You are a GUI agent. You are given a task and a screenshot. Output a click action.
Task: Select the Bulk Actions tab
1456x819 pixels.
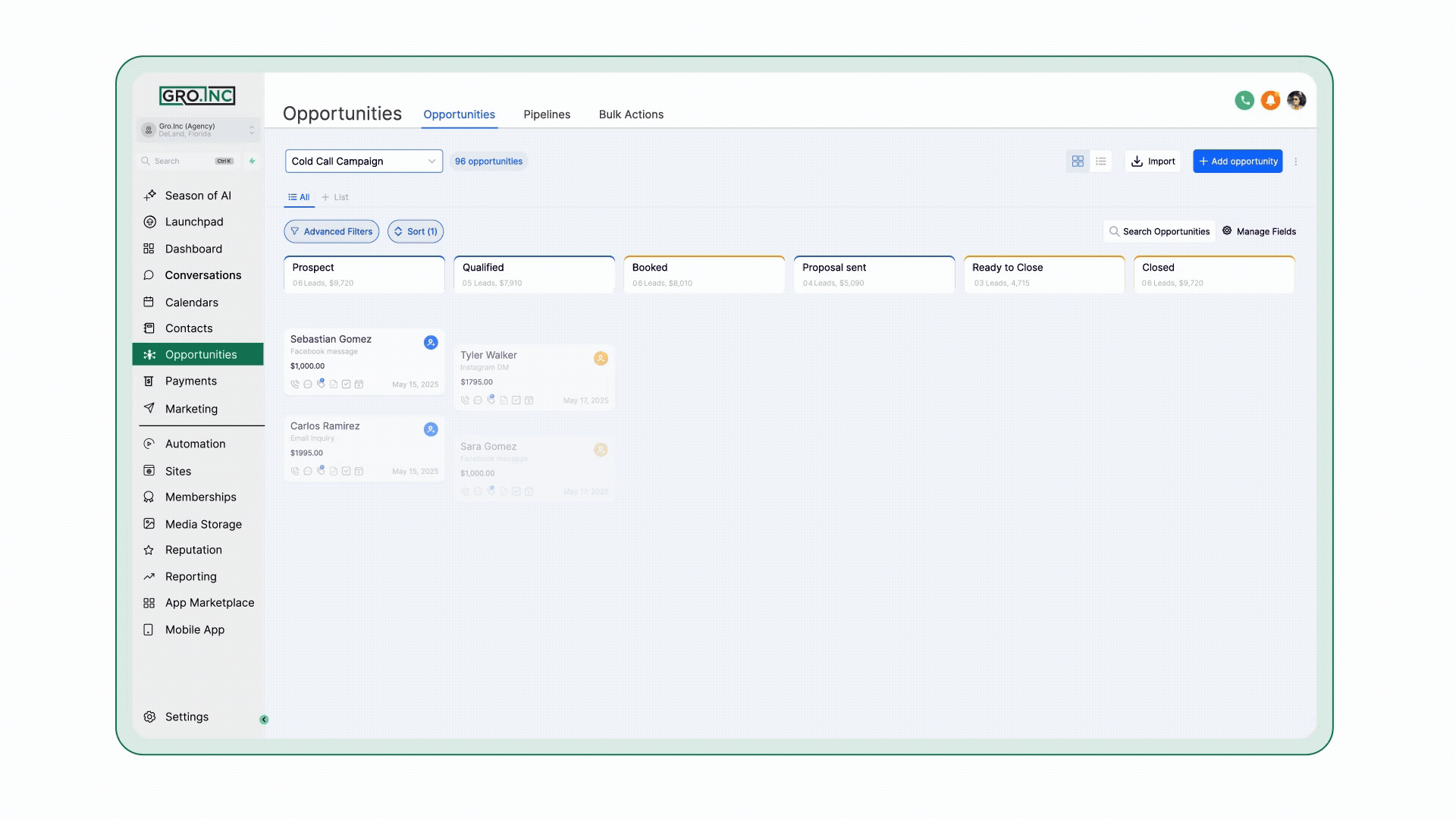click(x=631, y=115)
